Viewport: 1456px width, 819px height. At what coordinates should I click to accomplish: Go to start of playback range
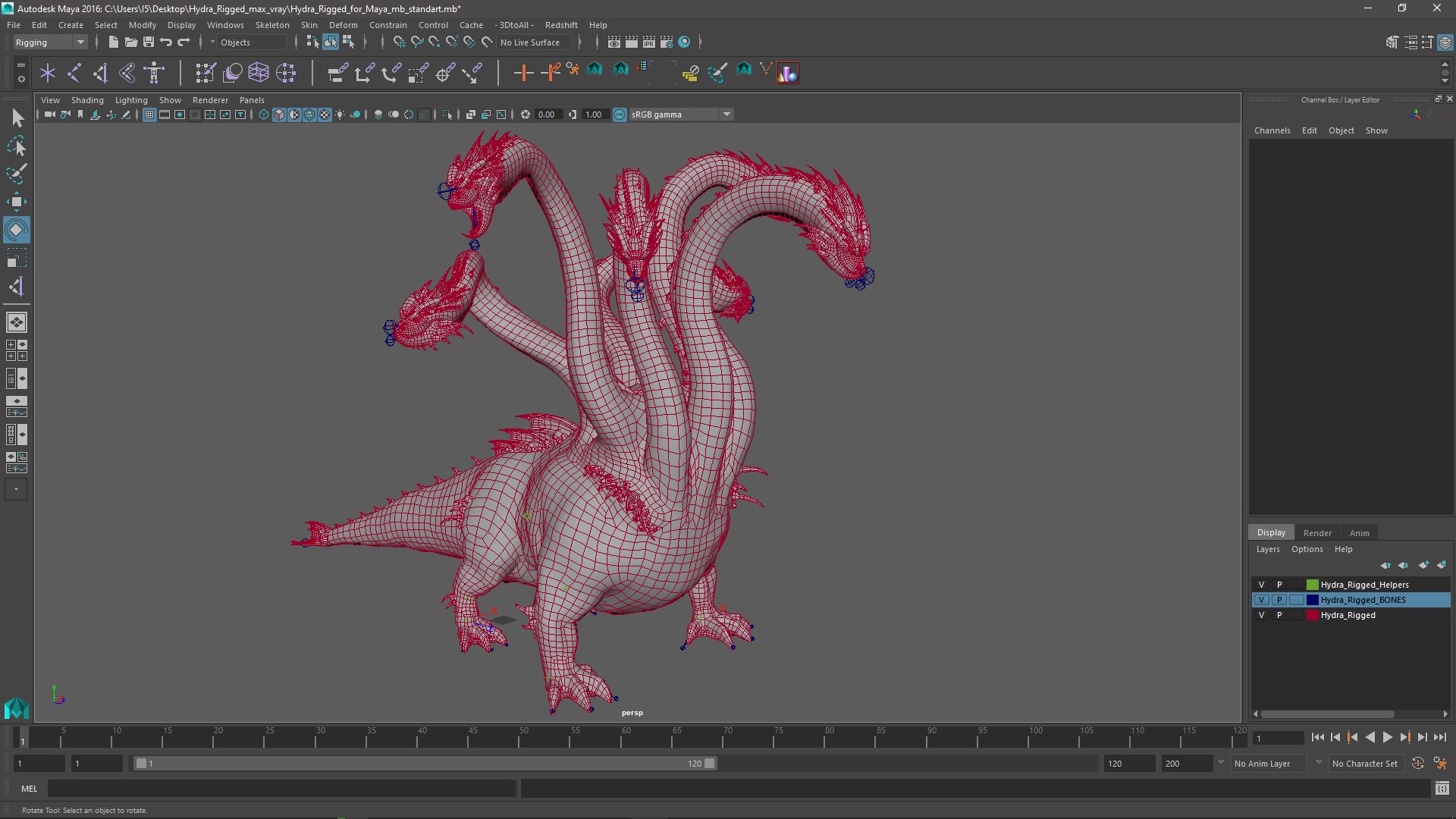1317,737
